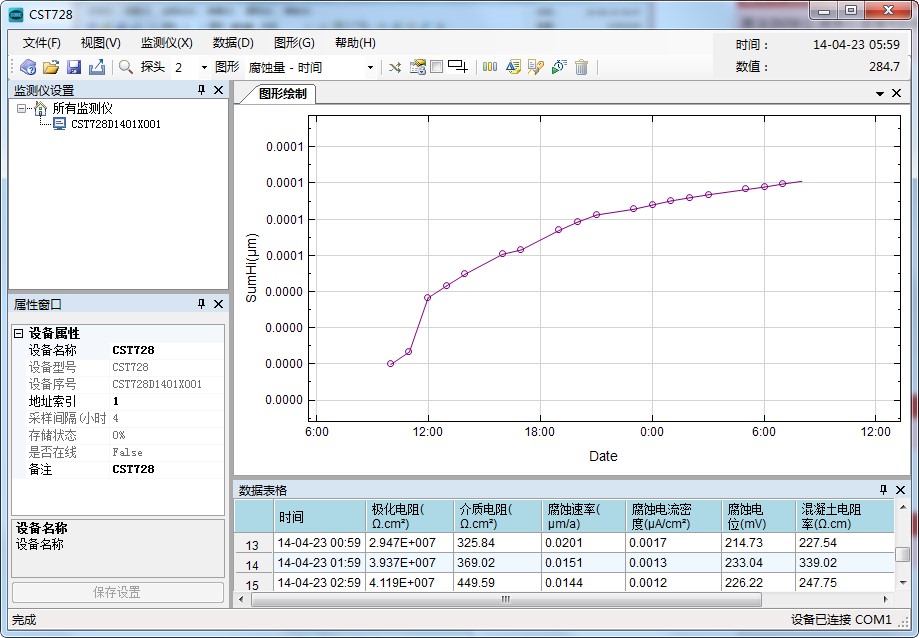
Task: Click the magnifier search icon
Action: point(126,67)
